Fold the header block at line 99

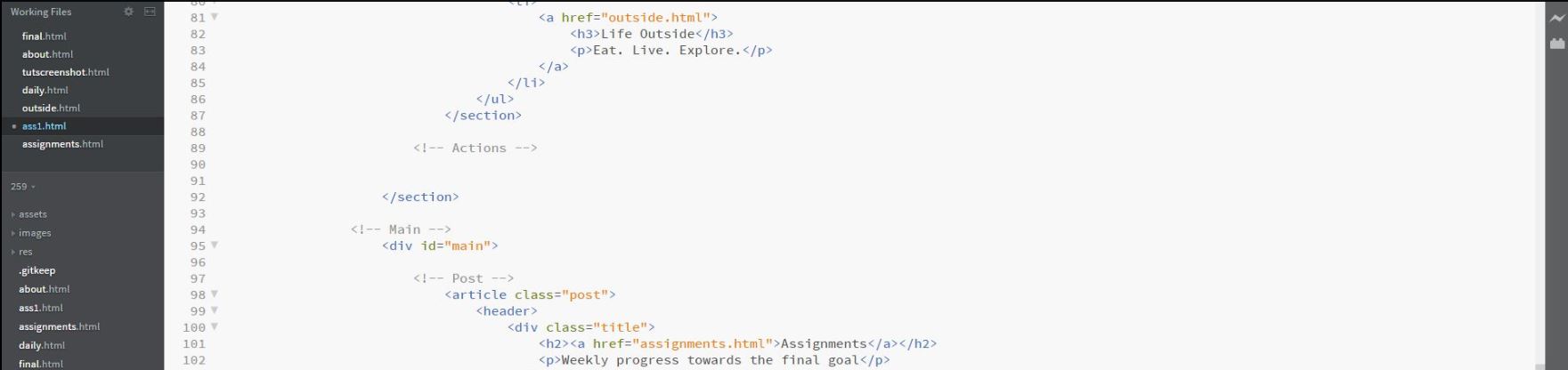(x=215, y=310)
